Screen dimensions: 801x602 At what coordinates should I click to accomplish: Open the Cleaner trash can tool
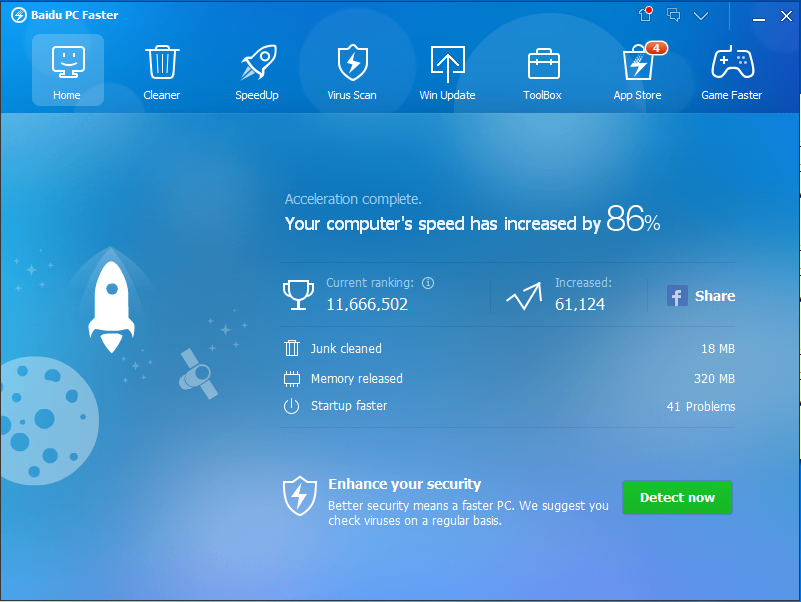(x=162, y=73)
